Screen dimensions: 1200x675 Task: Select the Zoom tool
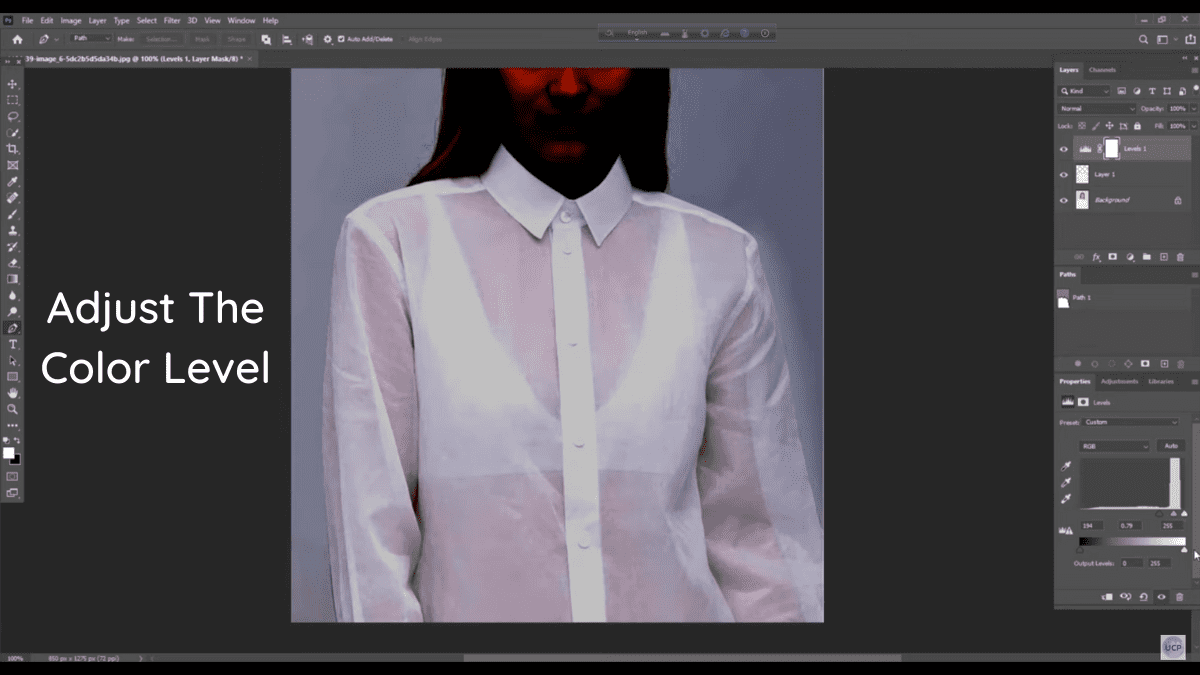pyautogui.click(x=13, y=409)
